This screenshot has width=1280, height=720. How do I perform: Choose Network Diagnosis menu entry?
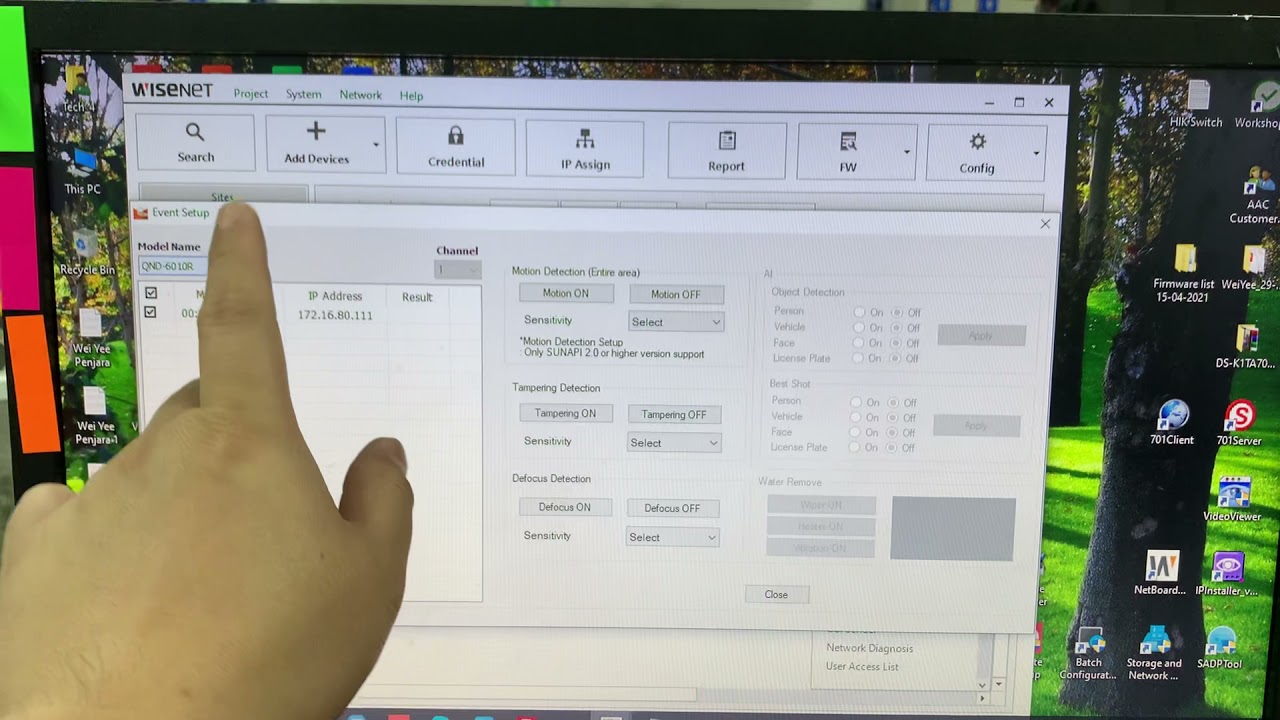pos(869,648)
